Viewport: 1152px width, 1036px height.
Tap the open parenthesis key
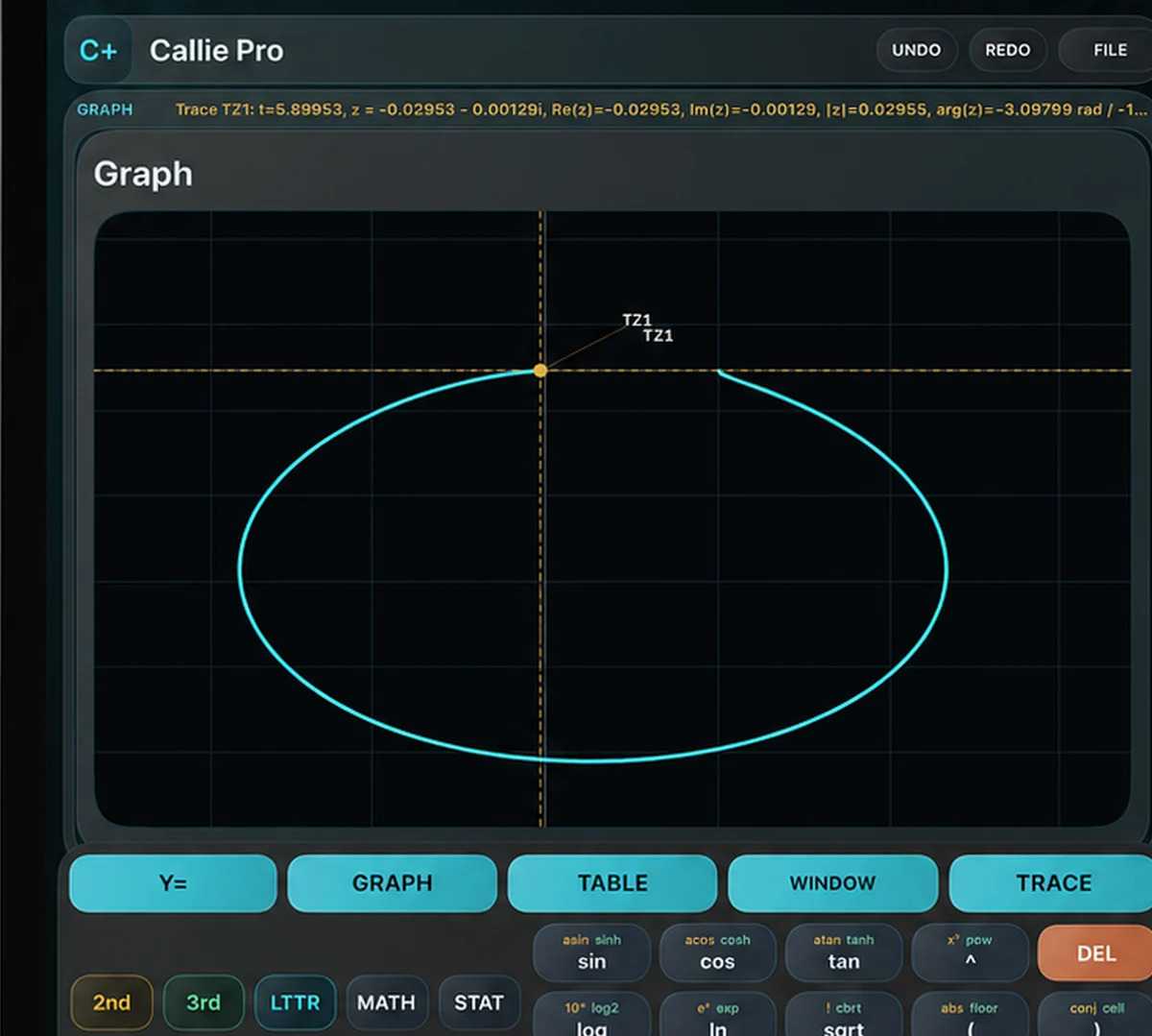(970, 1016)
